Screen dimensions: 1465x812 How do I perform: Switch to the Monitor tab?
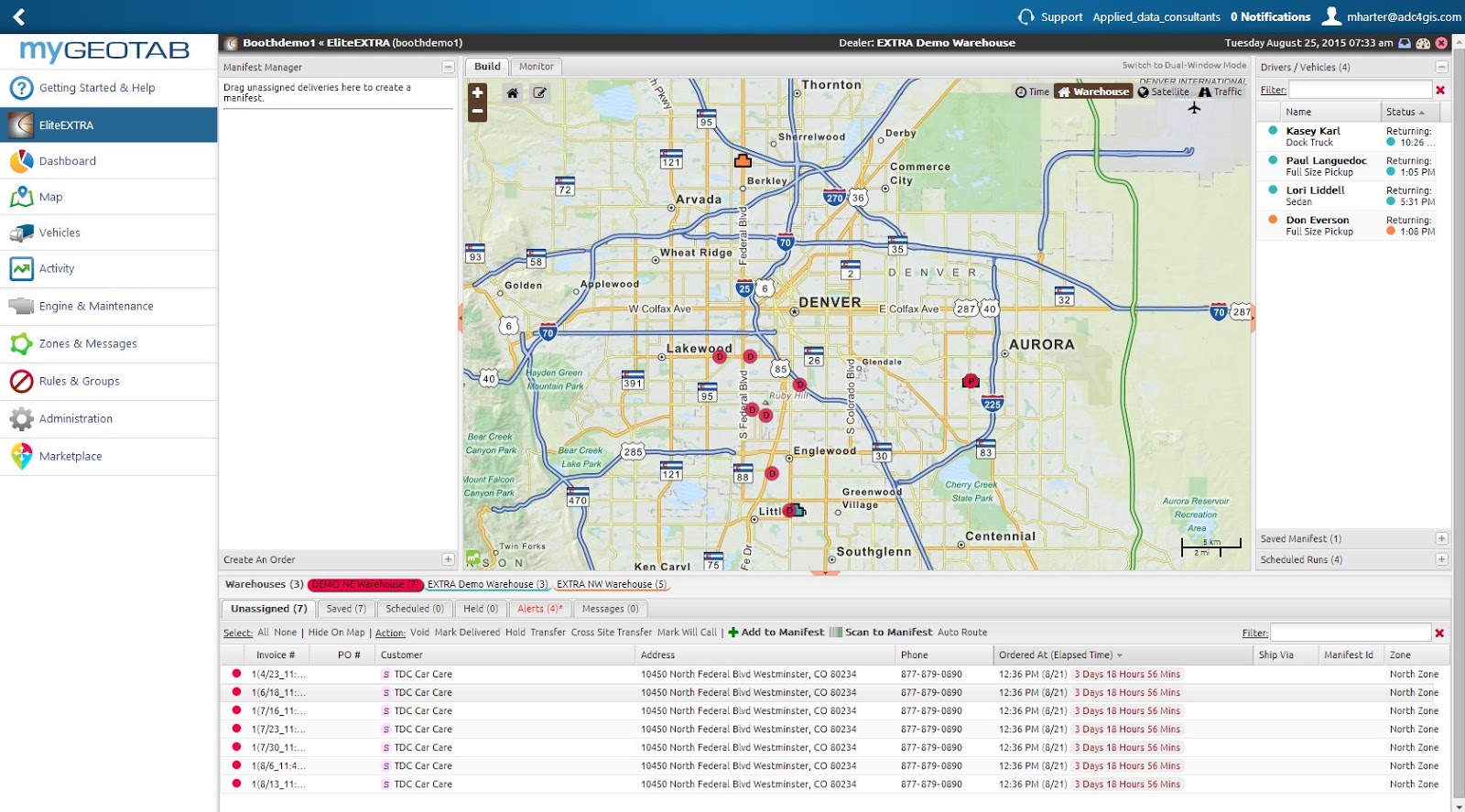coord(536,67)
